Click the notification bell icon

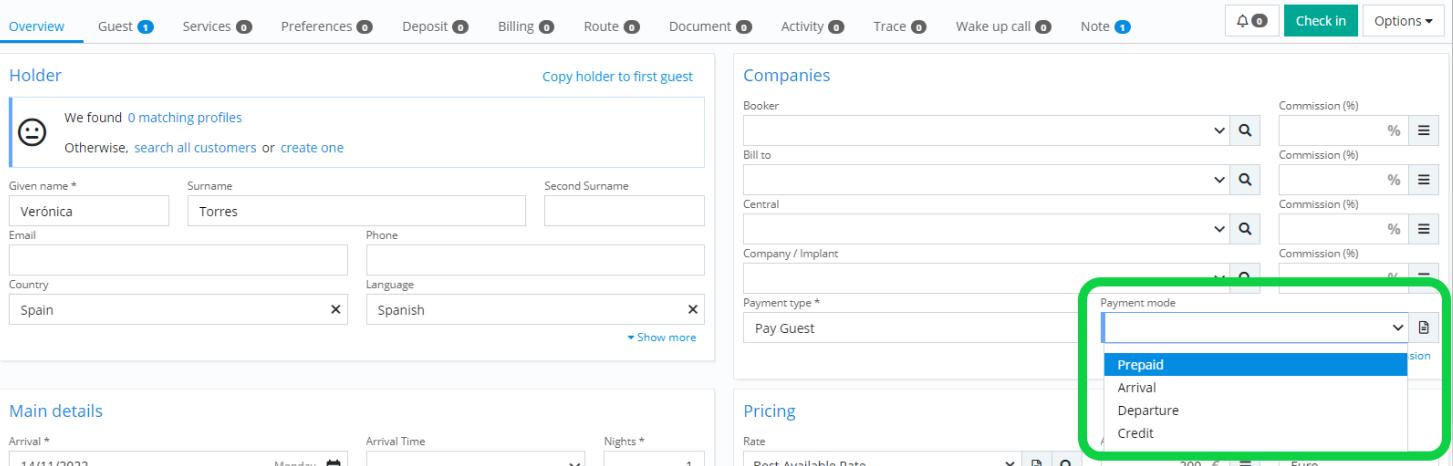(1251, 21)
